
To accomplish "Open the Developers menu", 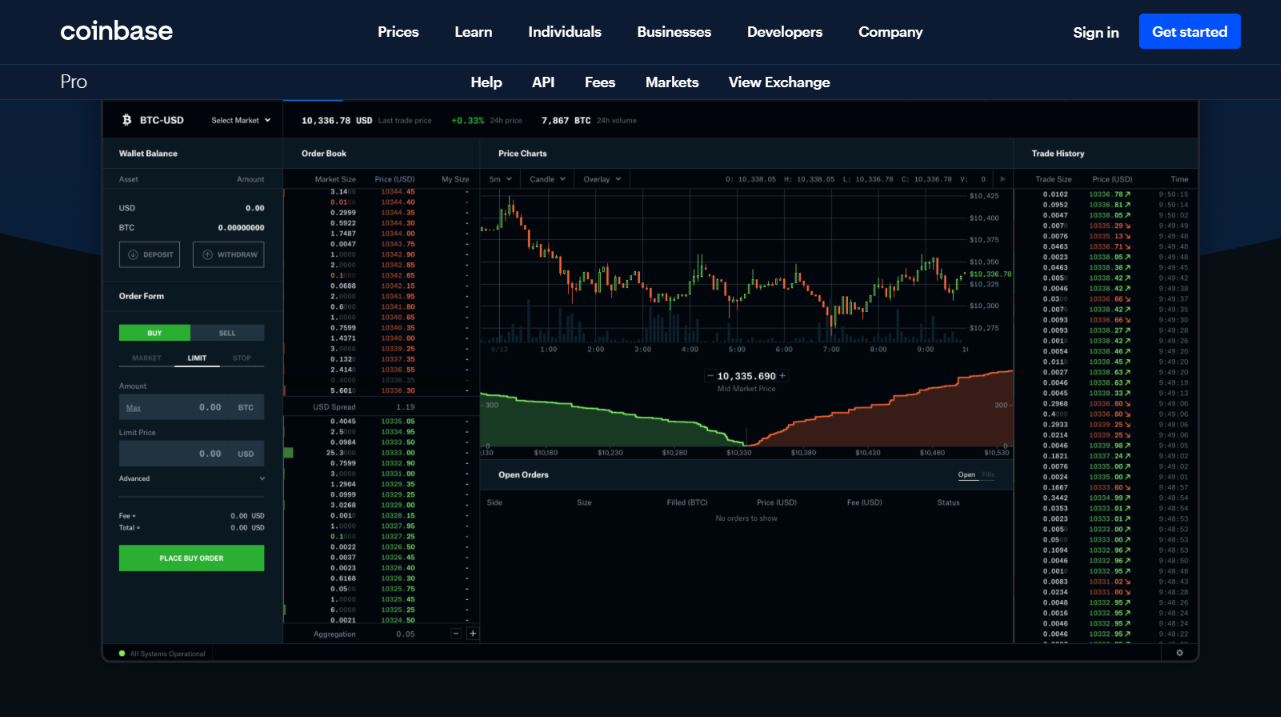I will point(785,32).
